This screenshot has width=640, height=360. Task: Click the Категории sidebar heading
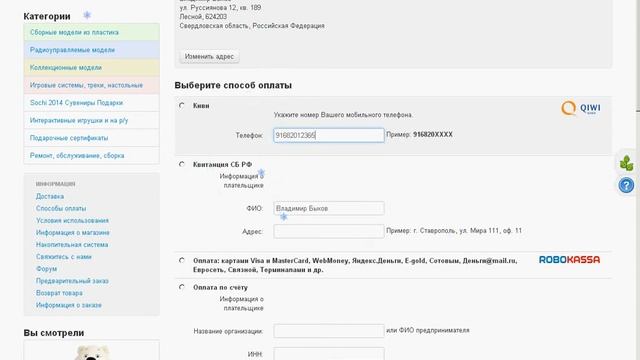point(47,16)
